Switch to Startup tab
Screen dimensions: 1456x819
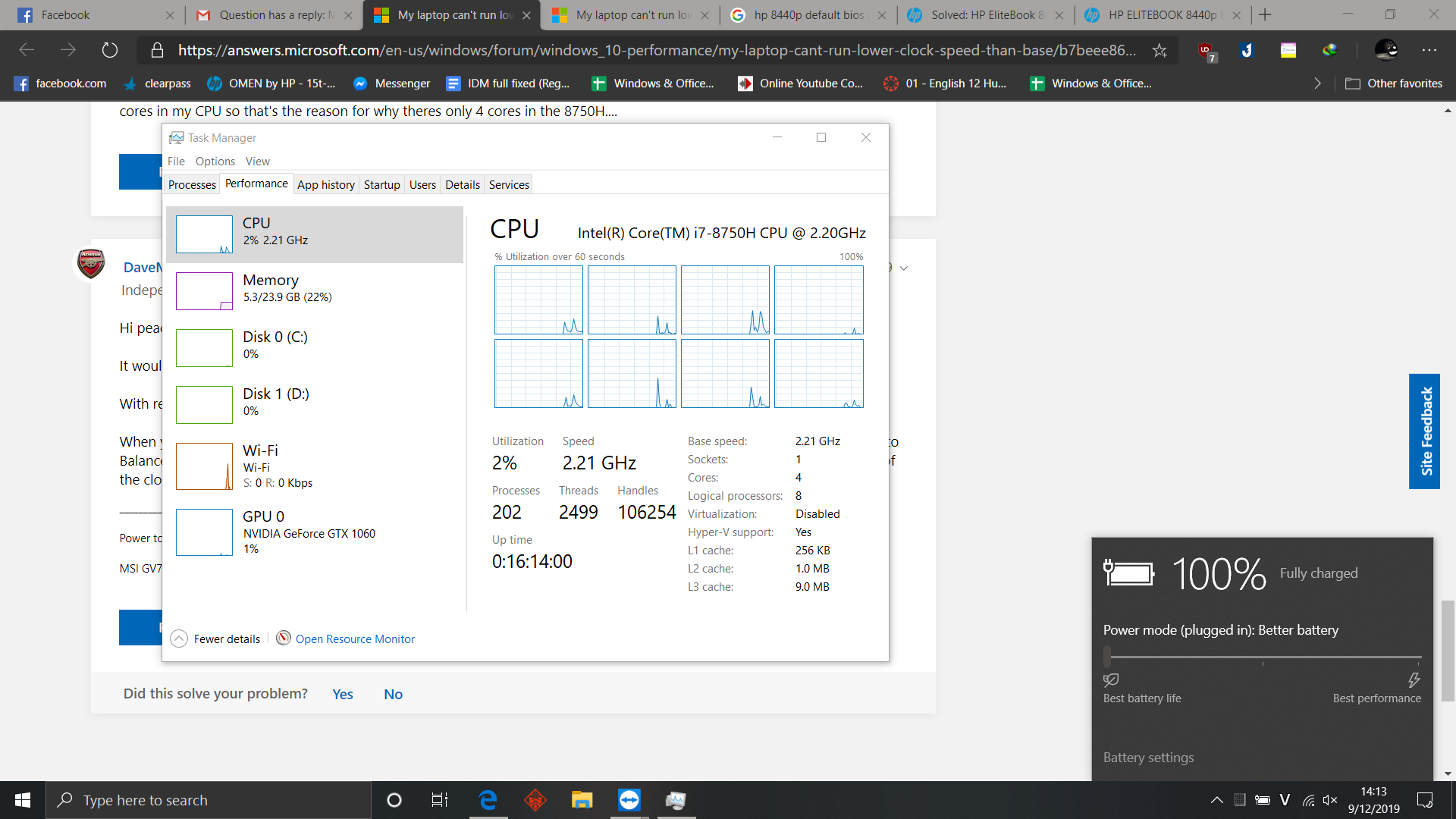point(381,184)
